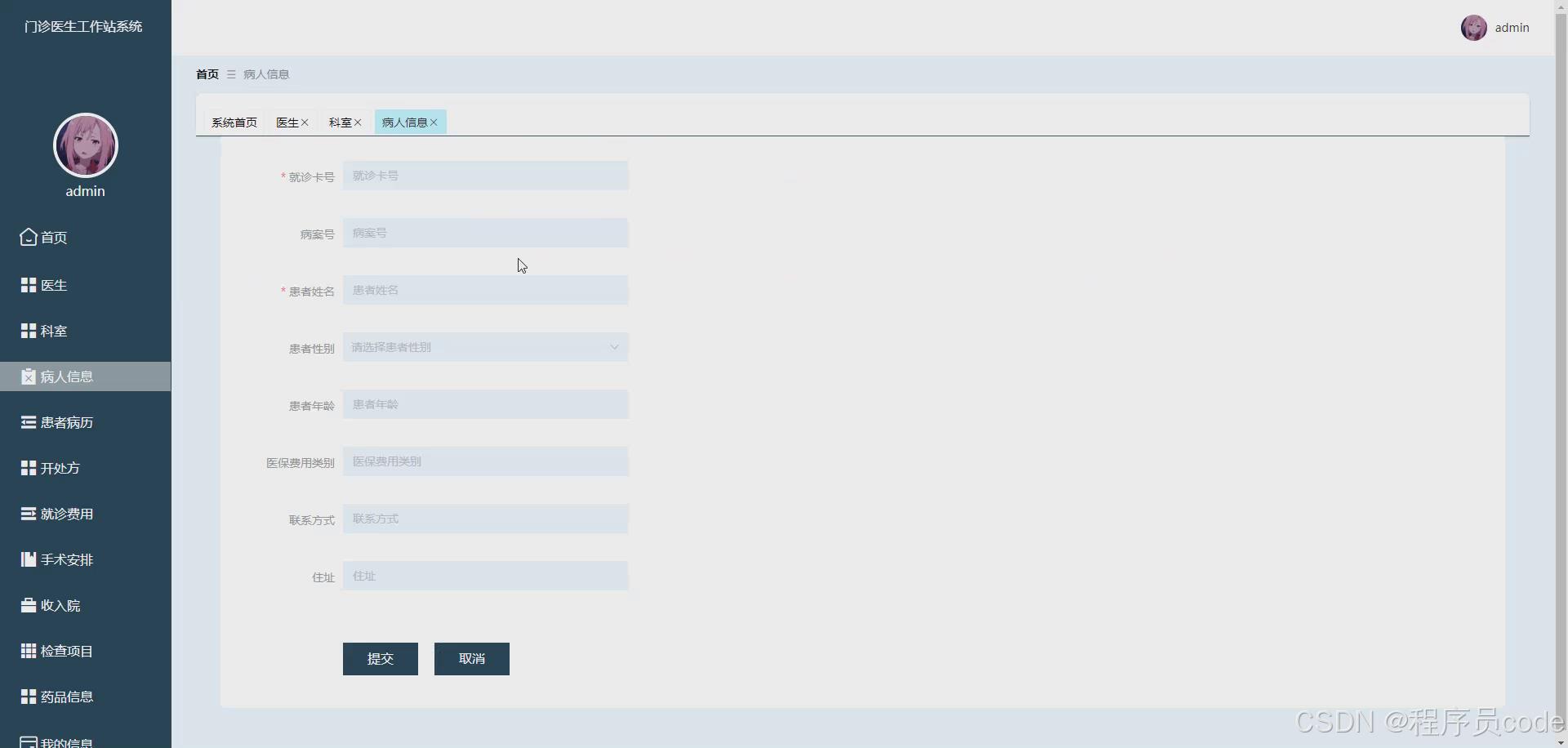Image resolution: width=1568 pixels, height=748 pixels.
Task: Open 药品信息 in the sidebar menu
Action: 86,697
